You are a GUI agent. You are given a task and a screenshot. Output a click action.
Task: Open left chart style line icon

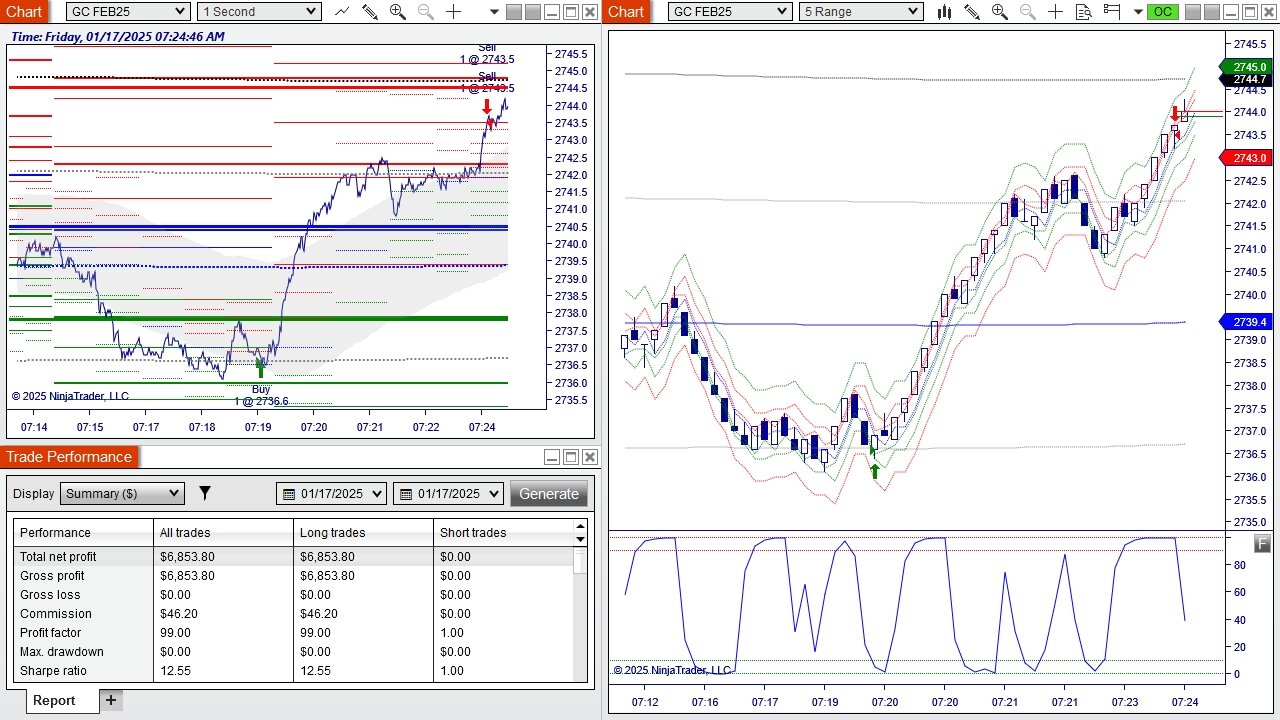tap(342, 12)
